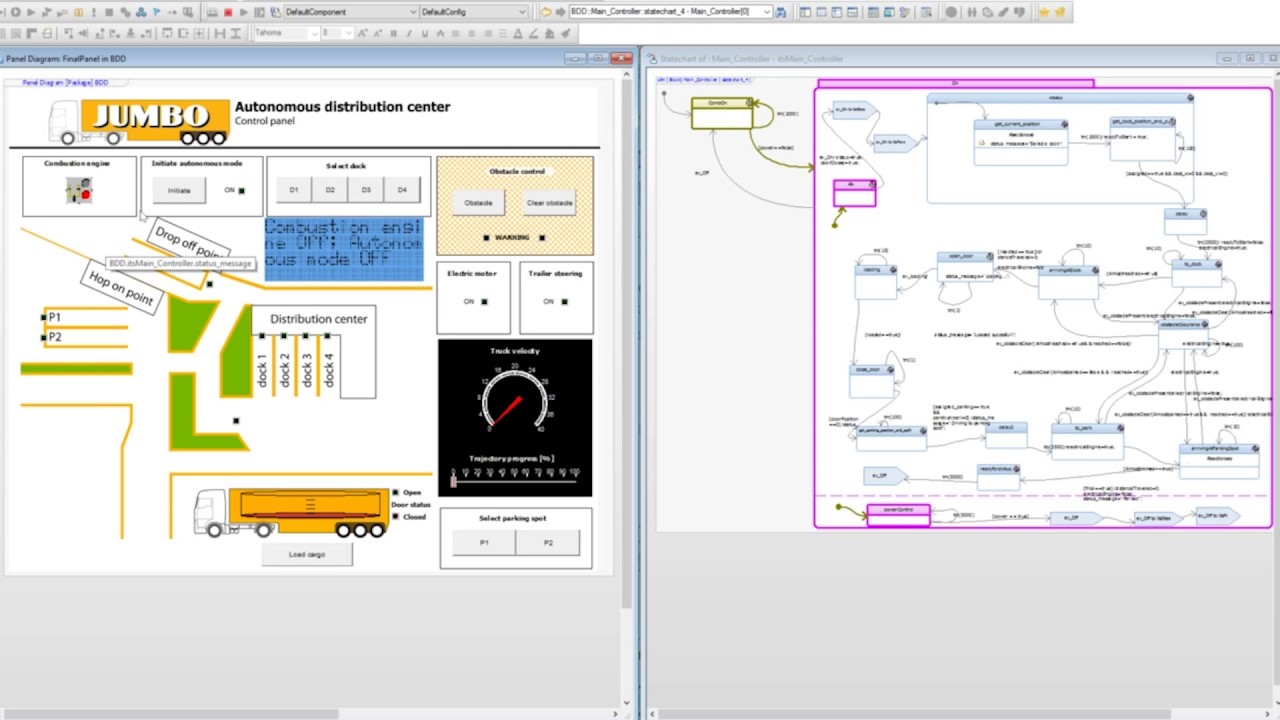Click the "Hop on point" label
This screenshot has height=720, width=1280.
(121, 289)
